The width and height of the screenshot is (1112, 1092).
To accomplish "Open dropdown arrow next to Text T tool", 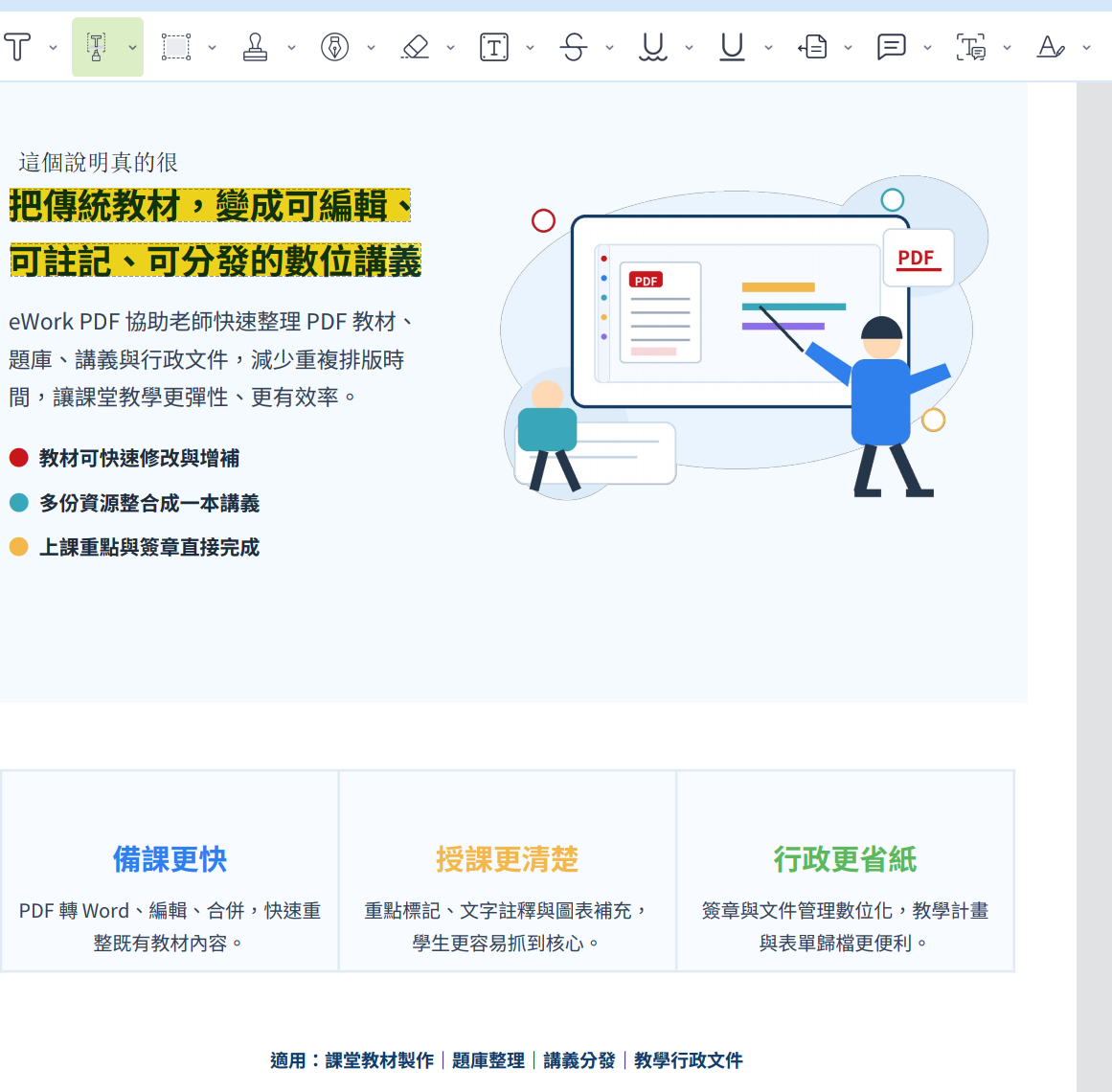I will pyautogui.click(x=54, y=48).
